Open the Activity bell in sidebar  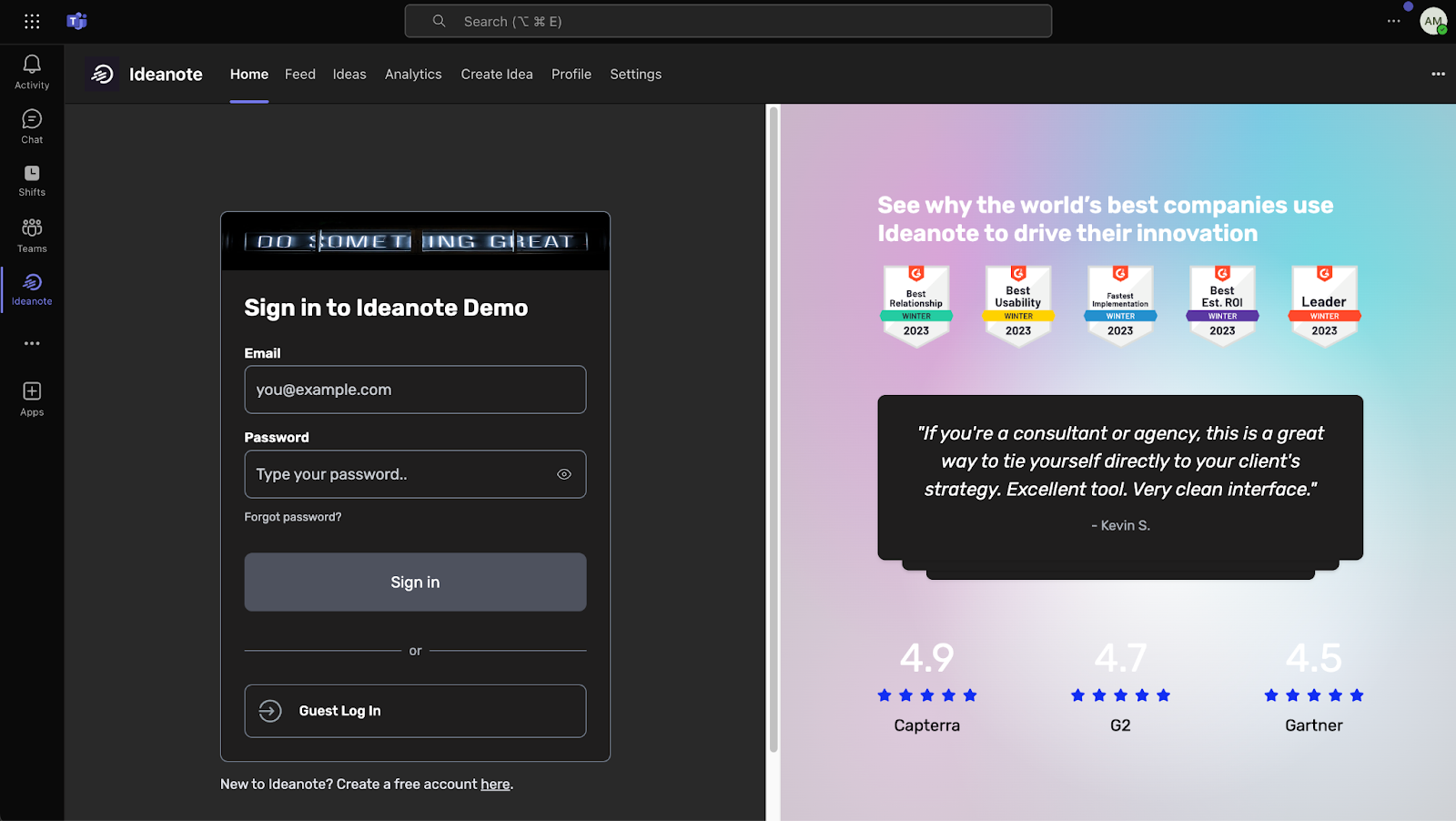[32, 72]
